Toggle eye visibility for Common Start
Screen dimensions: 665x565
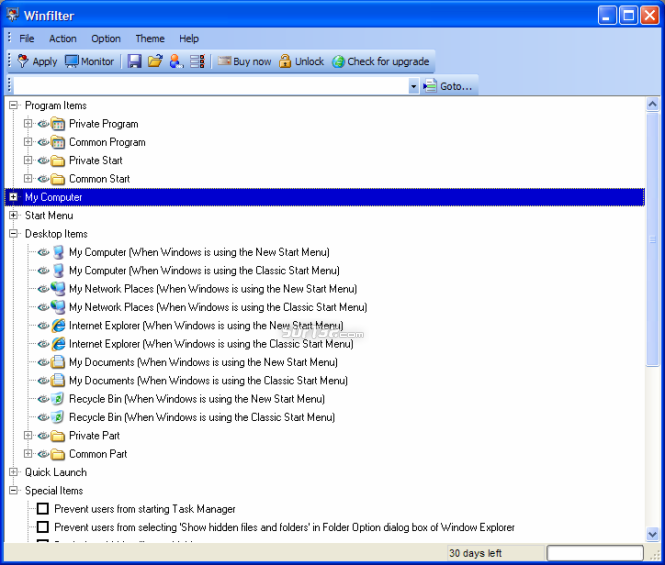(43, 179)
